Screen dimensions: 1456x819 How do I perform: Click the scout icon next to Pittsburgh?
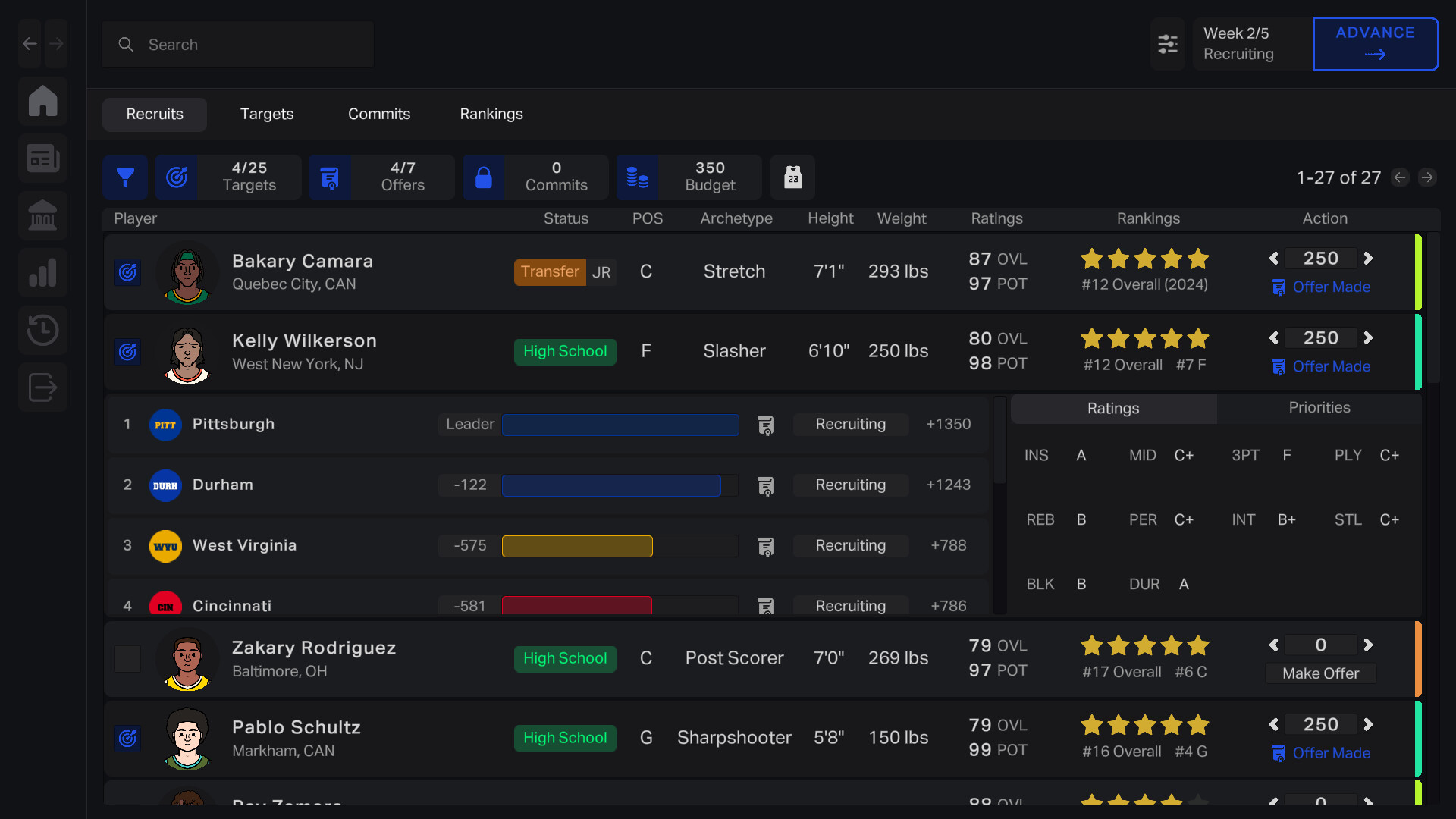click(x=767, y=425)
